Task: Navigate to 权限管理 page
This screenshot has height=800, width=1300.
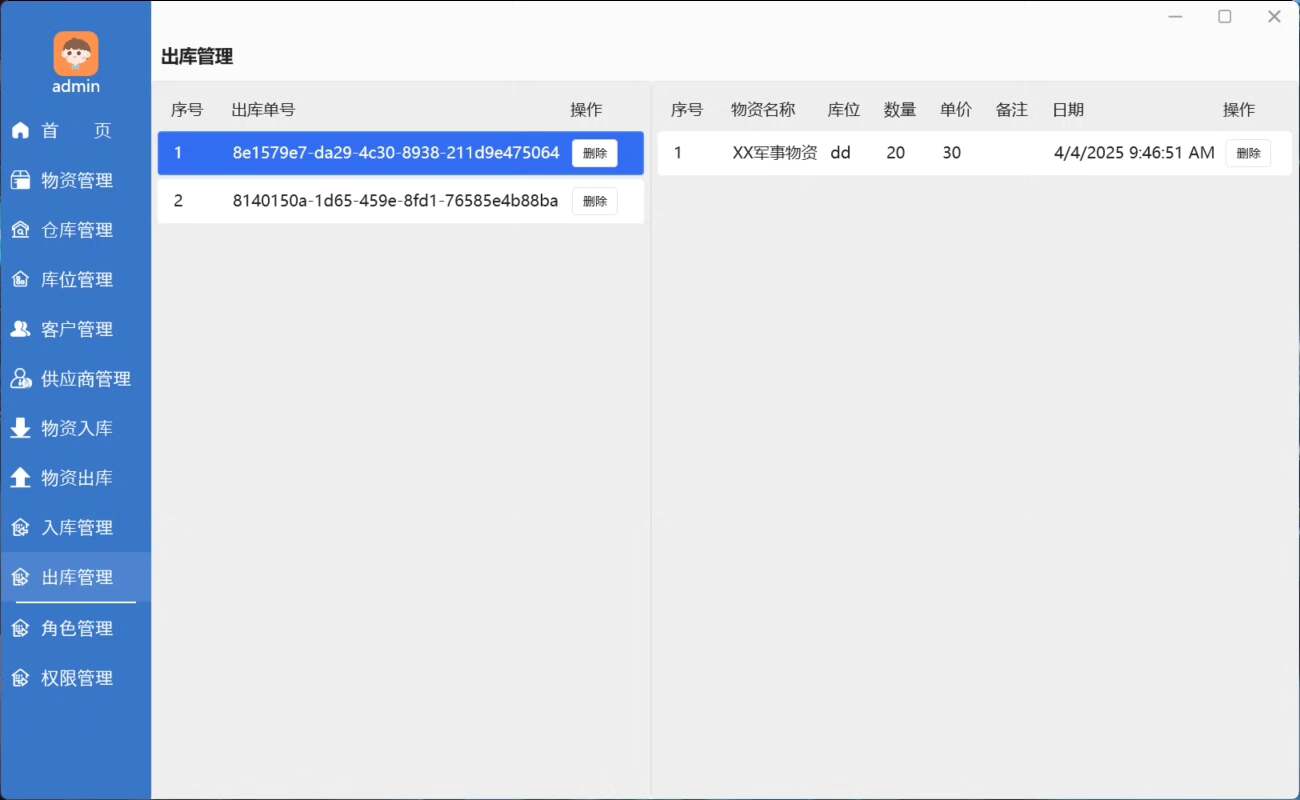Action: 76,678
